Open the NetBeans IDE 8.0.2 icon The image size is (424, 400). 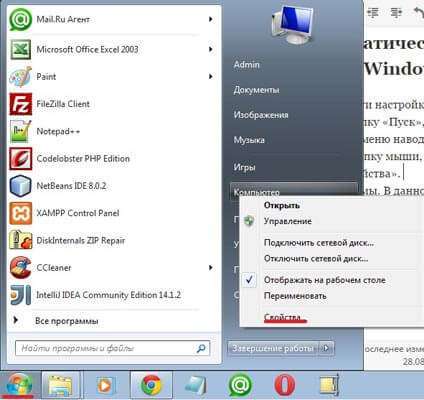(x=20, y=186)
